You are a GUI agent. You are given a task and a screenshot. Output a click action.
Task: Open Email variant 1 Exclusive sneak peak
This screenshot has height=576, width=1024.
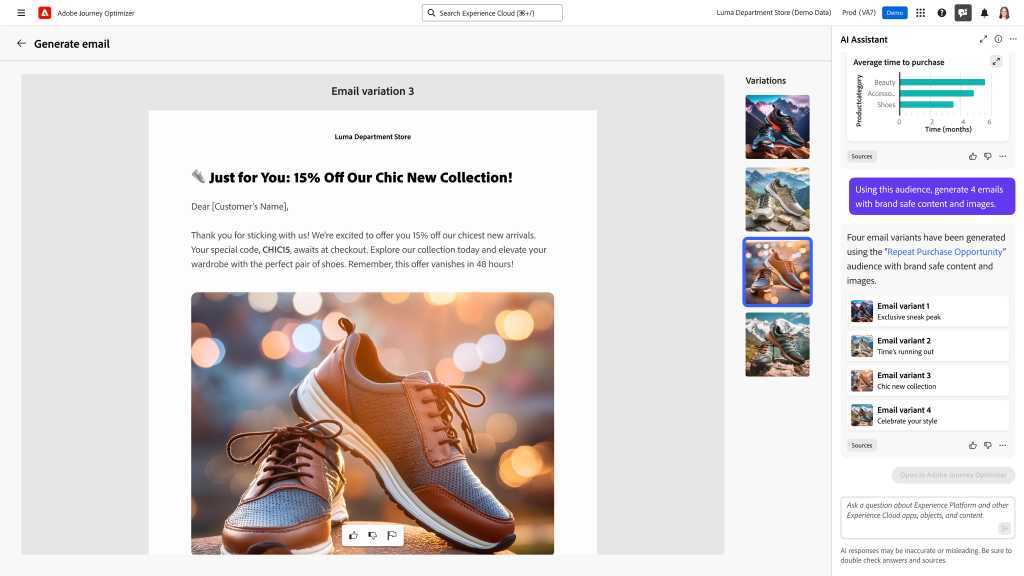click(x=927, y=311)
